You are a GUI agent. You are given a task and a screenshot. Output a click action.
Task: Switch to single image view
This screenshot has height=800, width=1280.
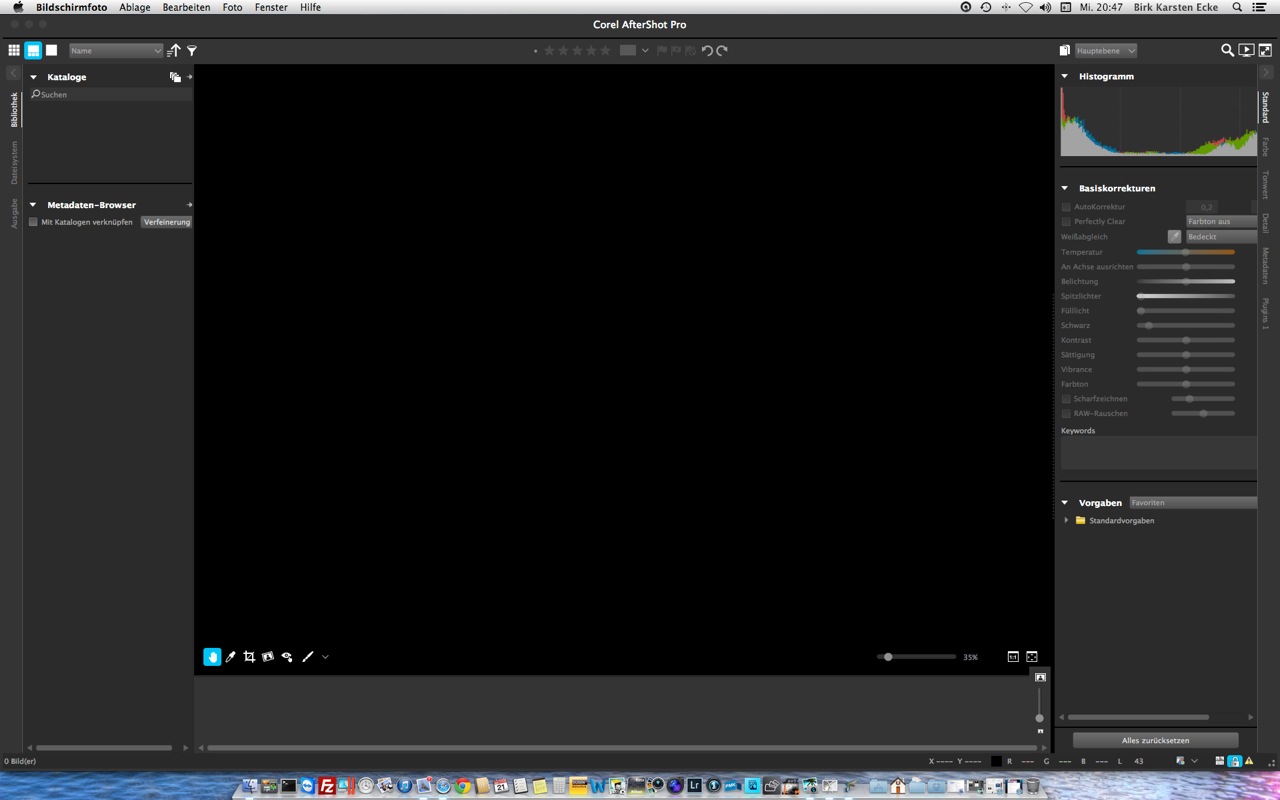point(52,50)
